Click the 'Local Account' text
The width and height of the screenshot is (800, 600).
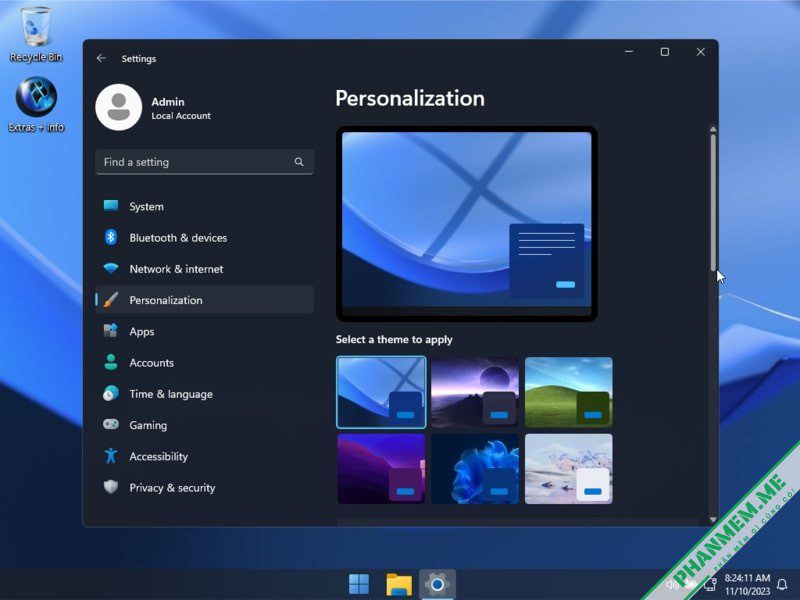click(181, 116)
